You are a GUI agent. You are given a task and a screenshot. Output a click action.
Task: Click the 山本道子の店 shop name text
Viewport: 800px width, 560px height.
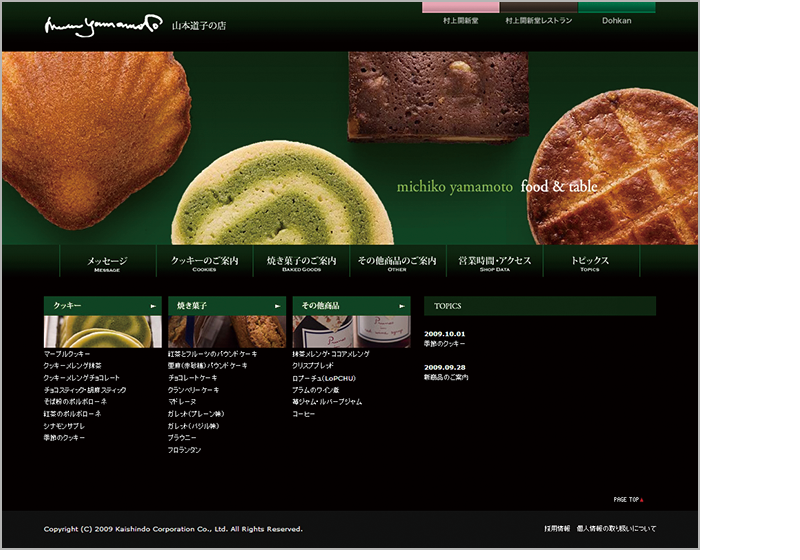(199, 26)
